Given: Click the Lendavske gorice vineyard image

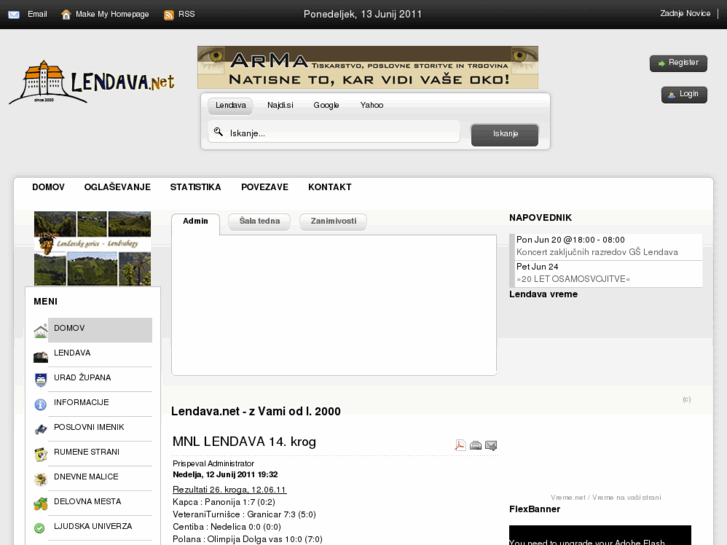Looking at the screenshot, I should tap(92, 248).
